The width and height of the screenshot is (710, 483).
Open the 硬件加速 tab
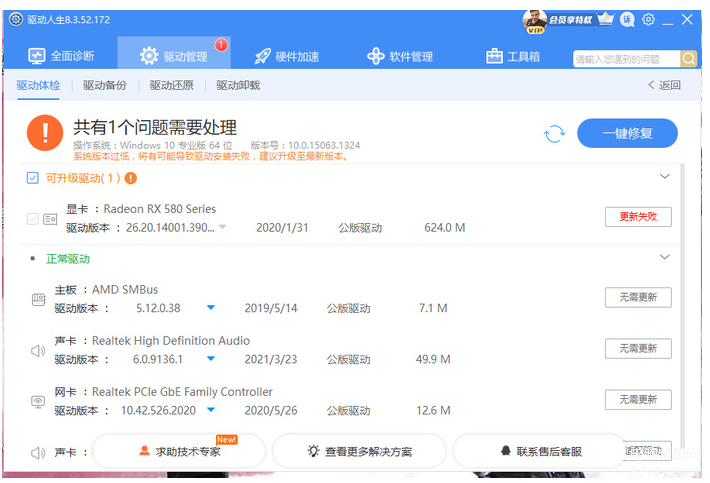point(287,57)
